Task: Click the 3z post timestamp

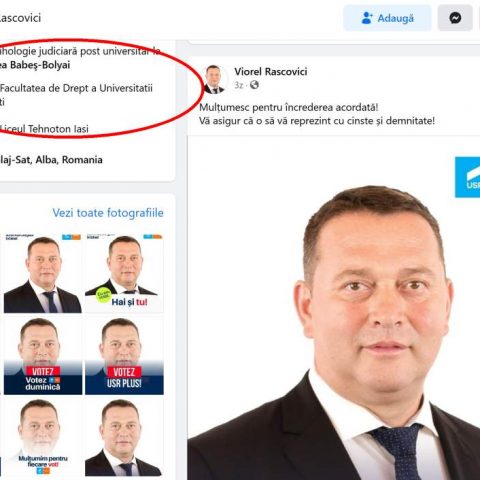Action: pos(238,85)
